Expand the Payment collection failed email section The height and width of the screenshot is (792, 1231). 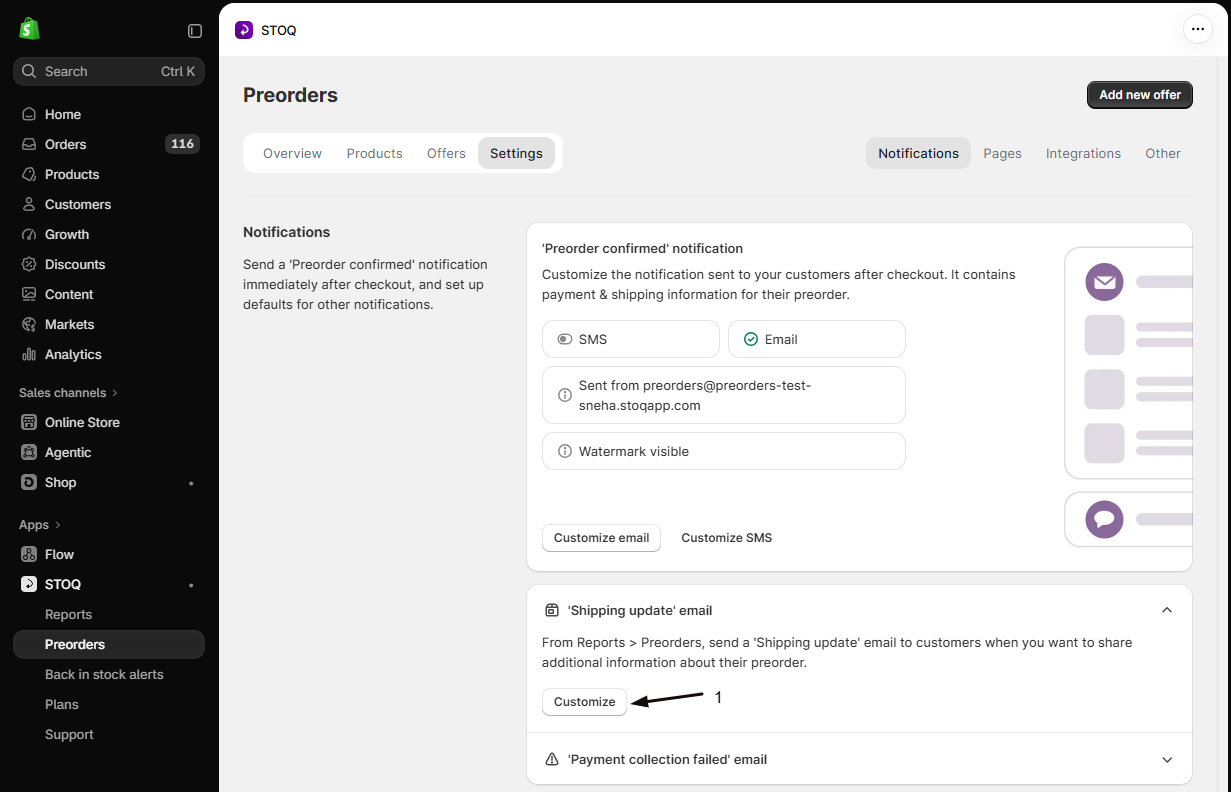[1167, 760]
